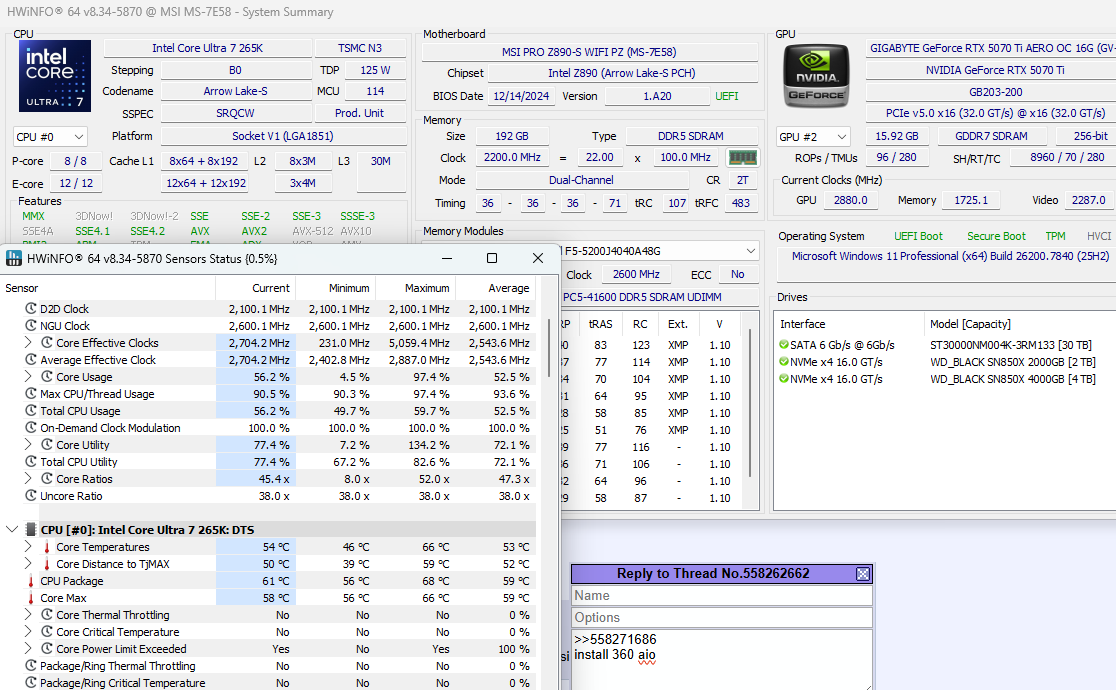The height and width of the screenshot is (690, 1116).
Task: Maximize the Sensors Status window
Action: [x=492, y=258]
